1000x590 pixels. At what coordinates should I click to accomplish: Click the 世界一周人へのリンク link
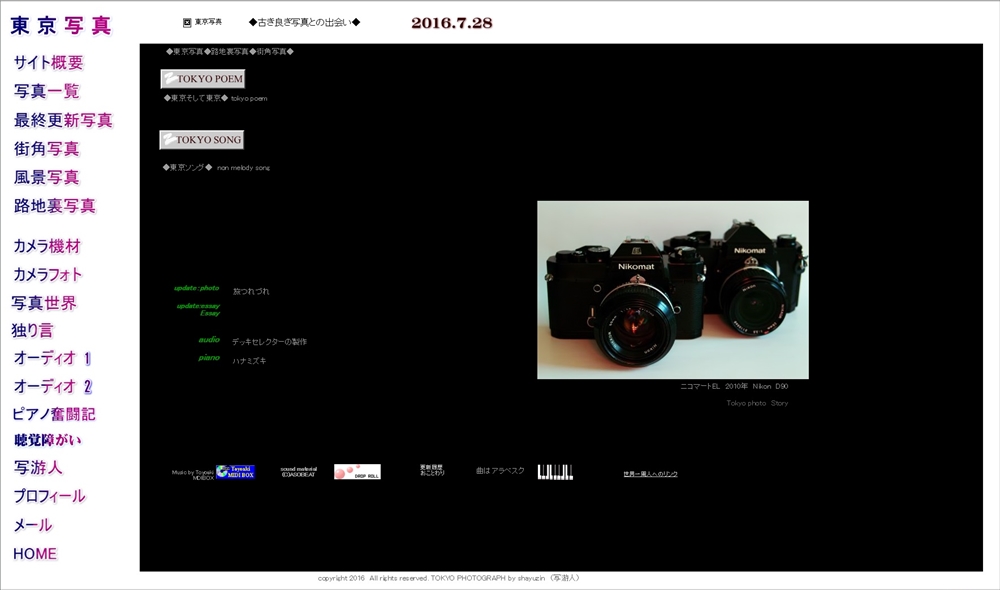(651, 474)
